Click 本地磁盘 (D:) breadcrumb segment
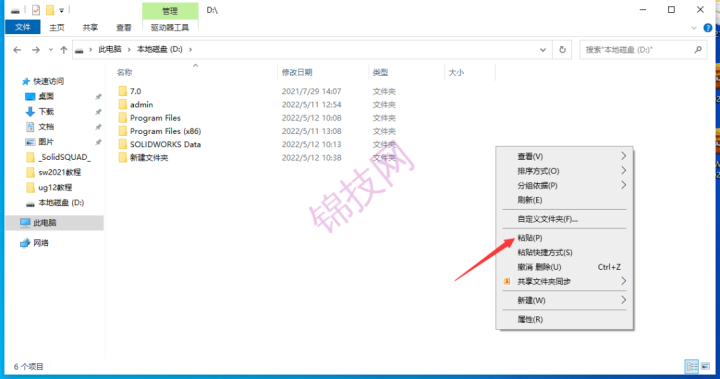Viewport: 720px width, 379px height. pyautogui.click(x=159, y=50)
